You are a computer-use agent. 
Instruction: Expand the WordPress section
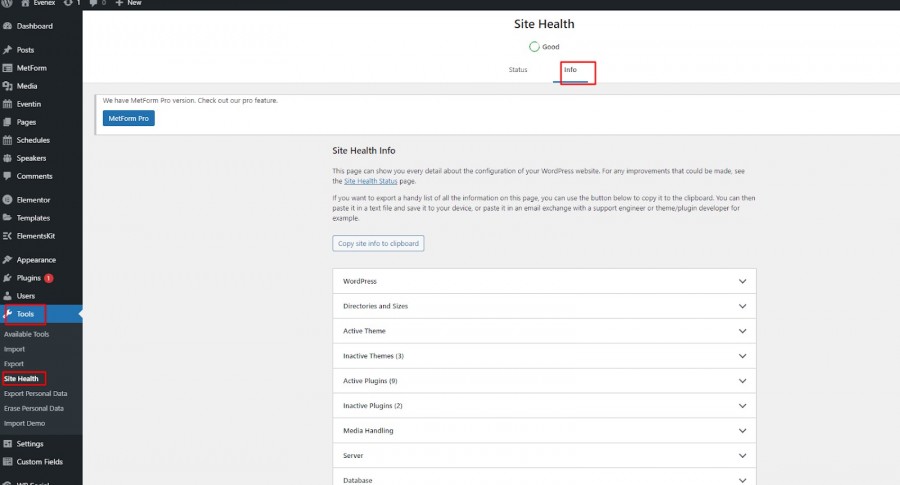pos(544,281)
